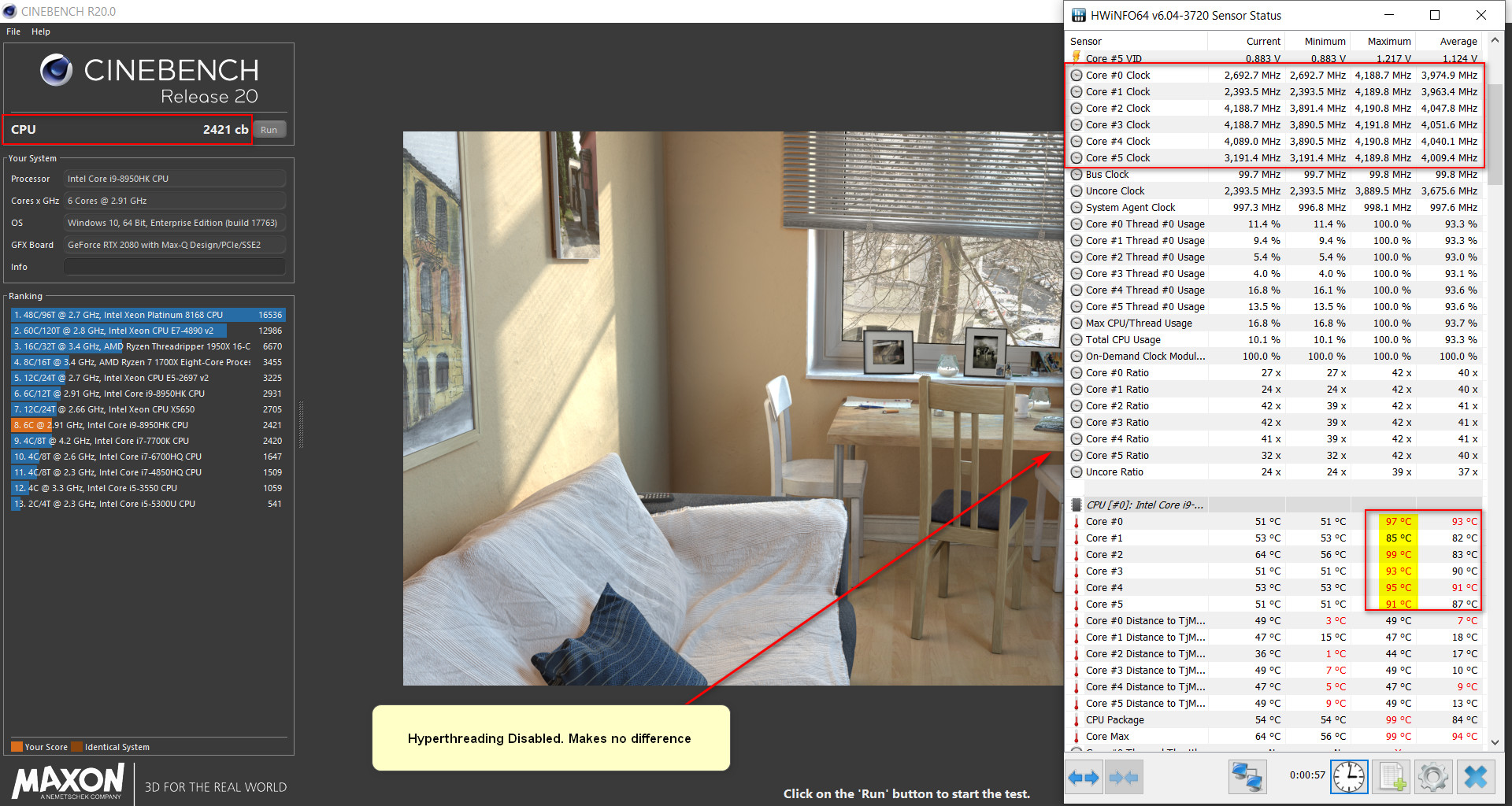Select Core #2 Thread #0 Usage row
This screenshot has height=806, width=1512.
[x=1274, y=257]
